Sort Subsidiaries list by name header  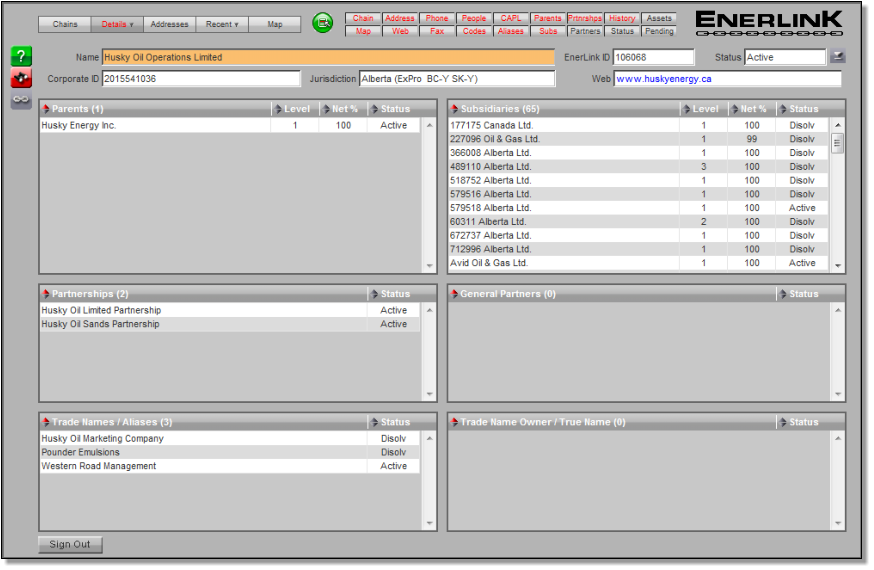[x=564, y=109]
